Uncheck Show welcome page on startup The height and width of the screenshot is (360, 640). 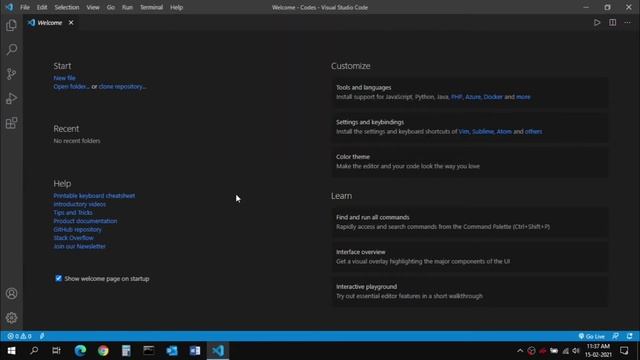[58, 278]
